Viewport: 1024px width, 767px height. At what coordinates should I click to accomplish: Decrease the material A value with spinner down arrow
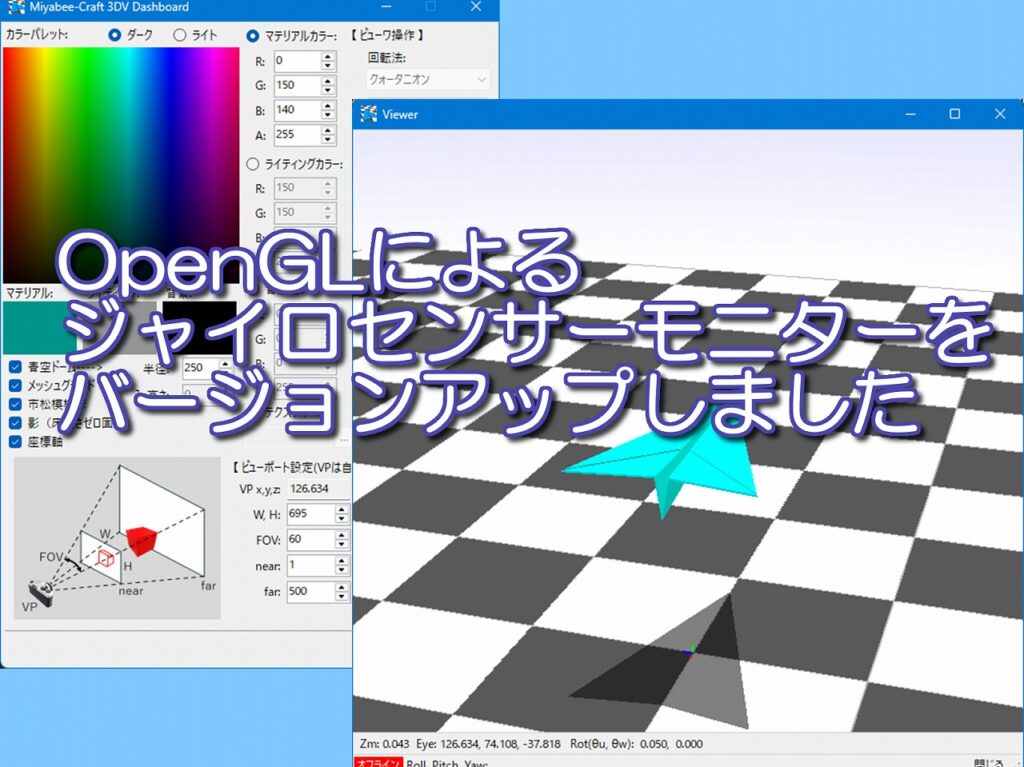coord(328,140)
